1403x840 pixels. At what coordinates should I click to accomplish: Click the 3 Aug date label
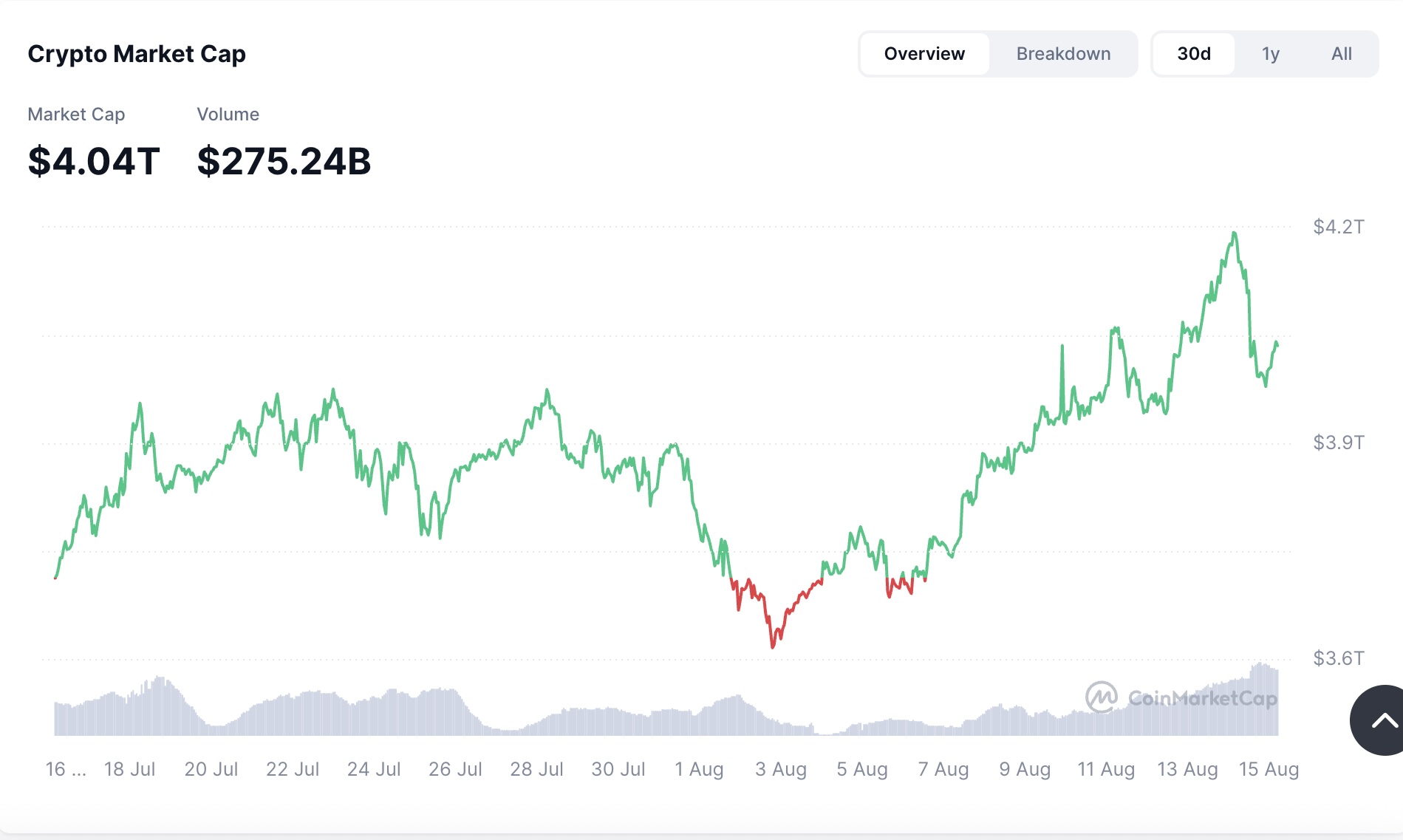(x=780, y=769)
